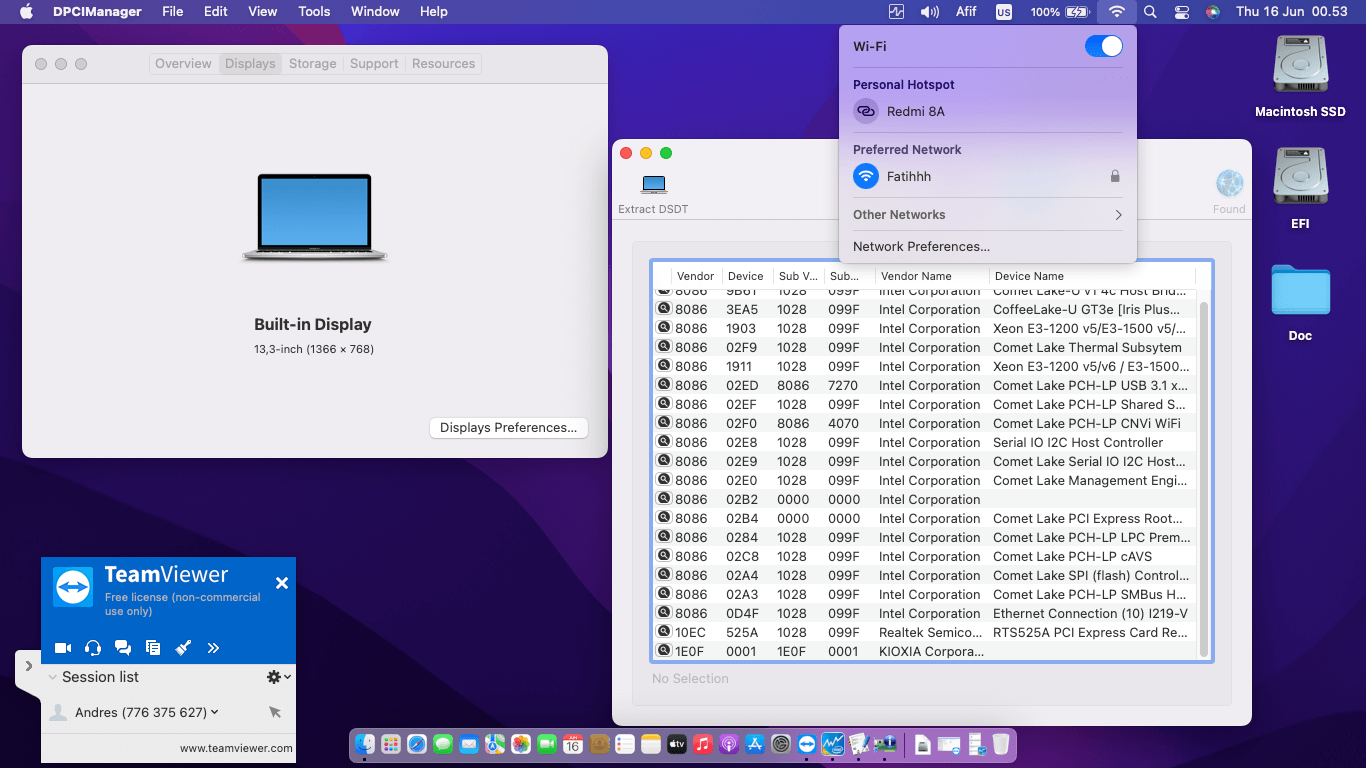Open TeamViewer chat bubbles icon

[123, 648]
